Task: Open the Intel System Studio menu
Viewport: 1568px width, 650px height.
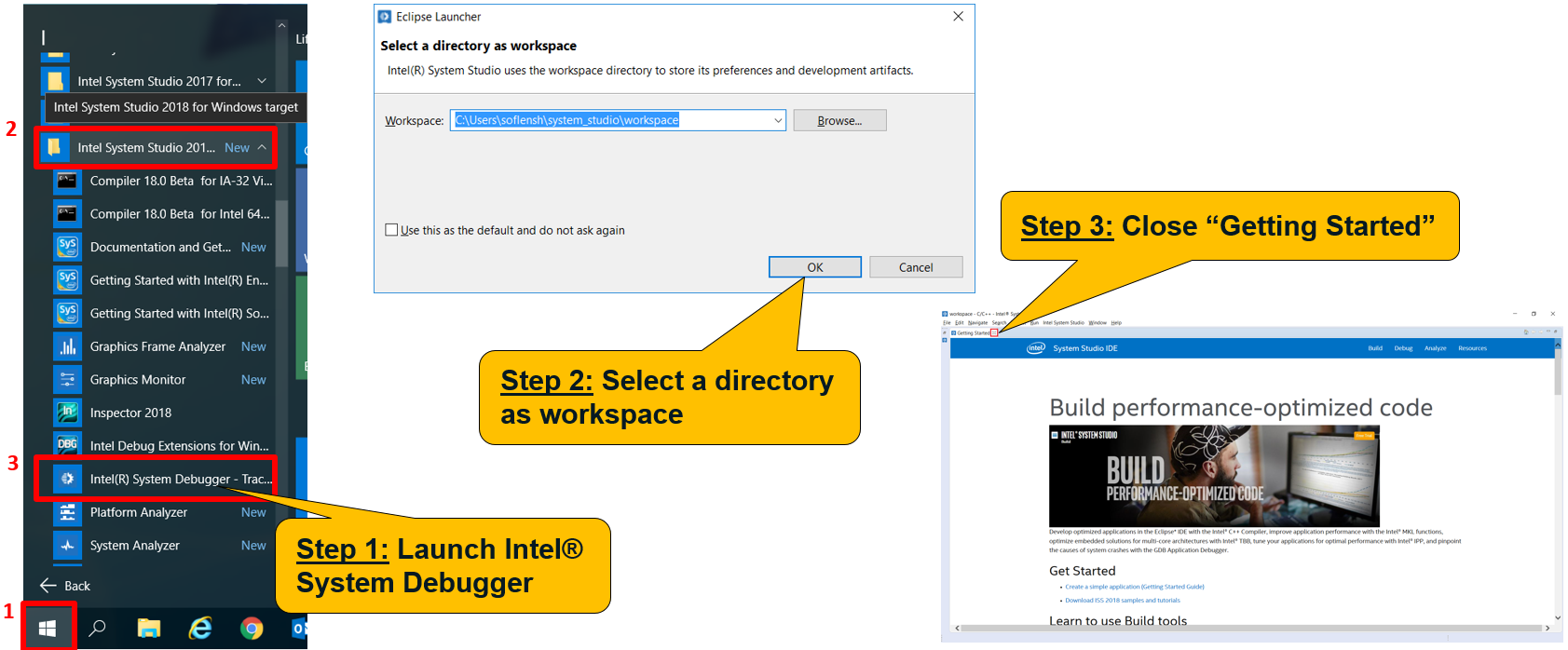Action: point(1063,323)
